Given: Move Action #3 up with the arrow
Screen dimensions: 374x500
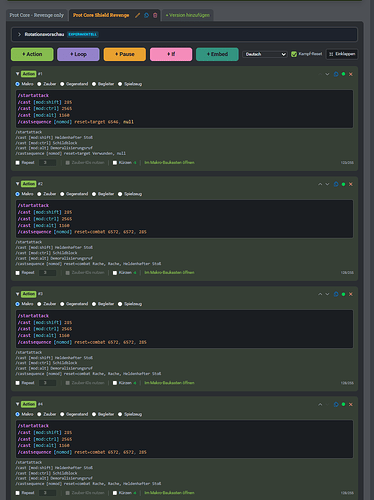Looking at the screenshot, I should pos(320,294).
